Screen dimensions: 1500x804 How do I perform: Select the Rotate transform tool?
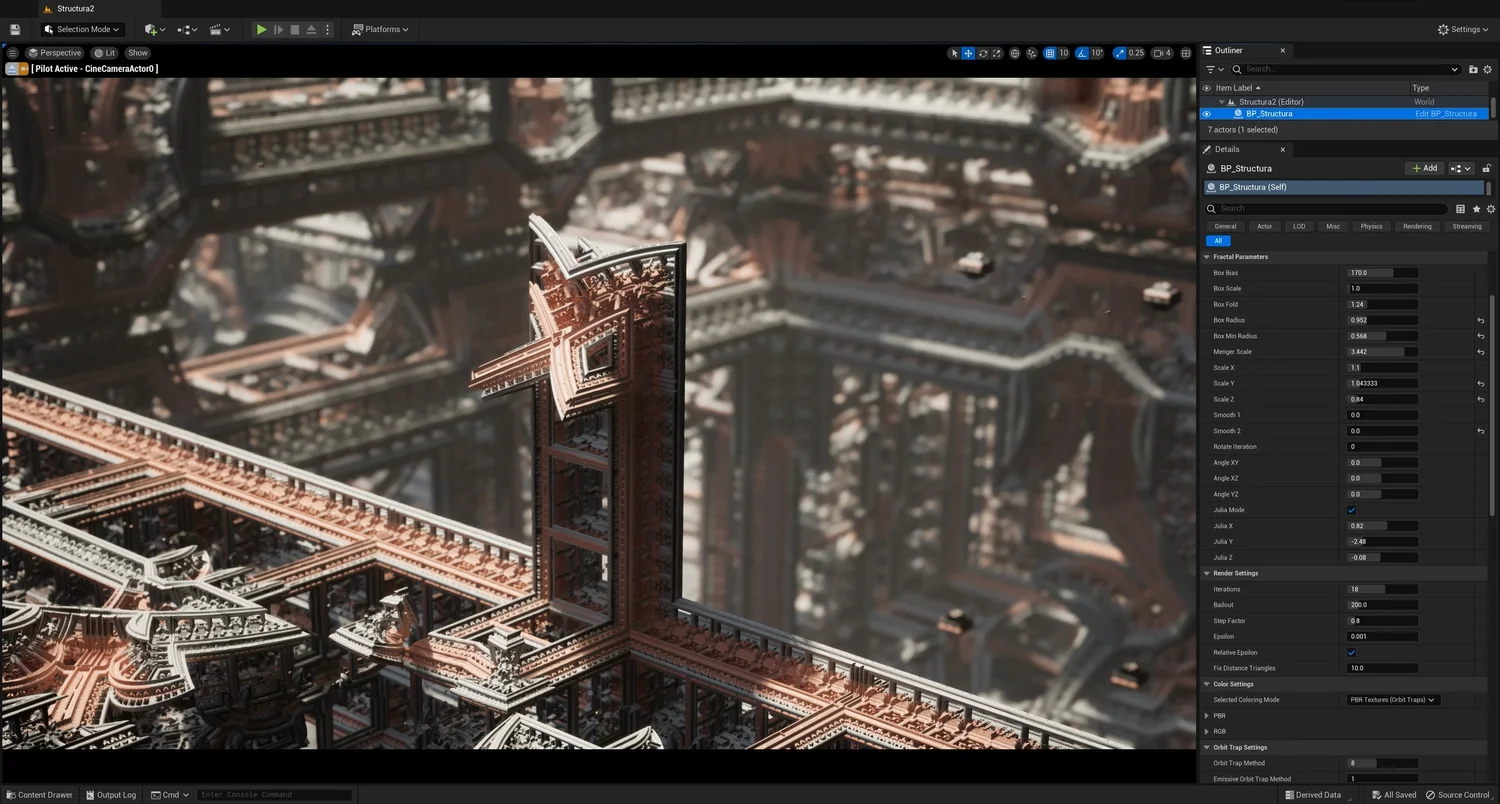coord(983,53)
